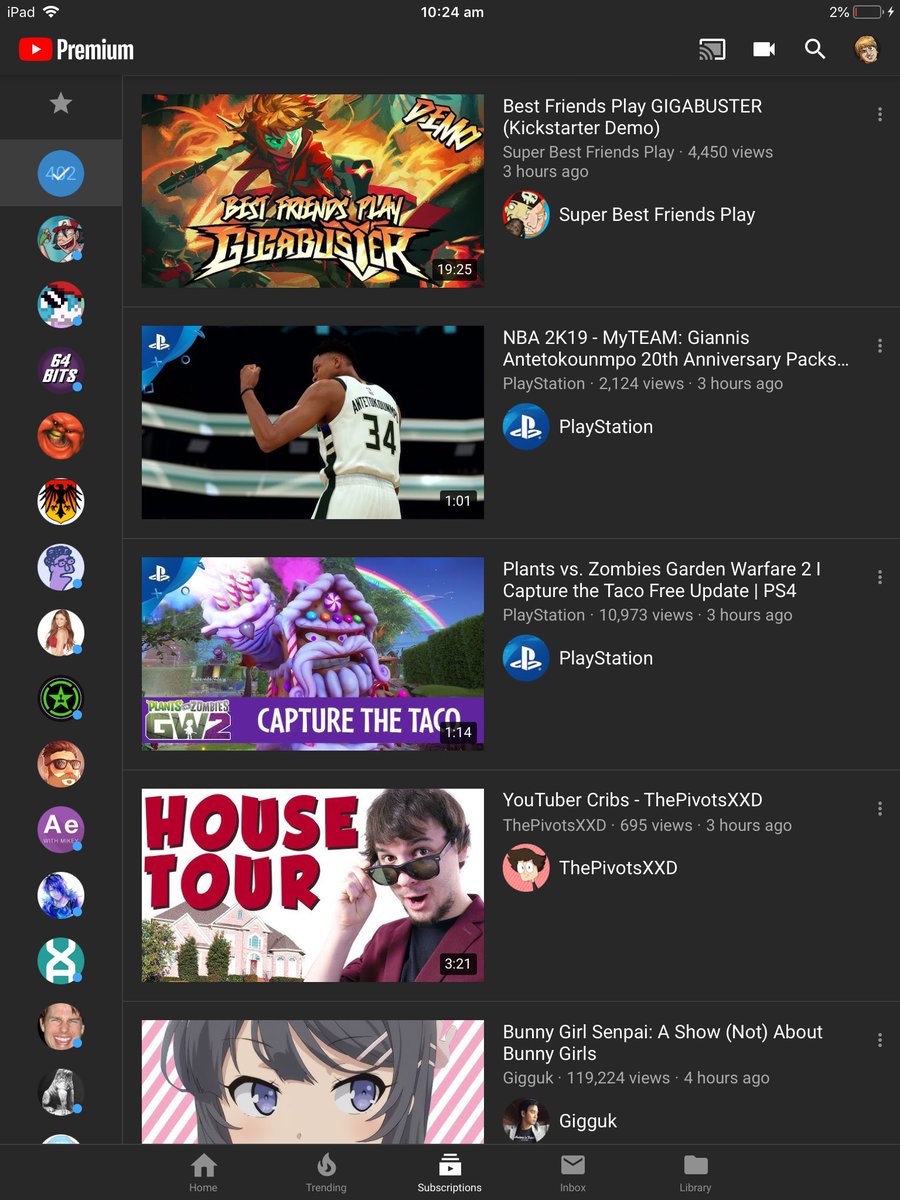Open the Inbox tab

pyautogui.click(x=573, y=1173)
